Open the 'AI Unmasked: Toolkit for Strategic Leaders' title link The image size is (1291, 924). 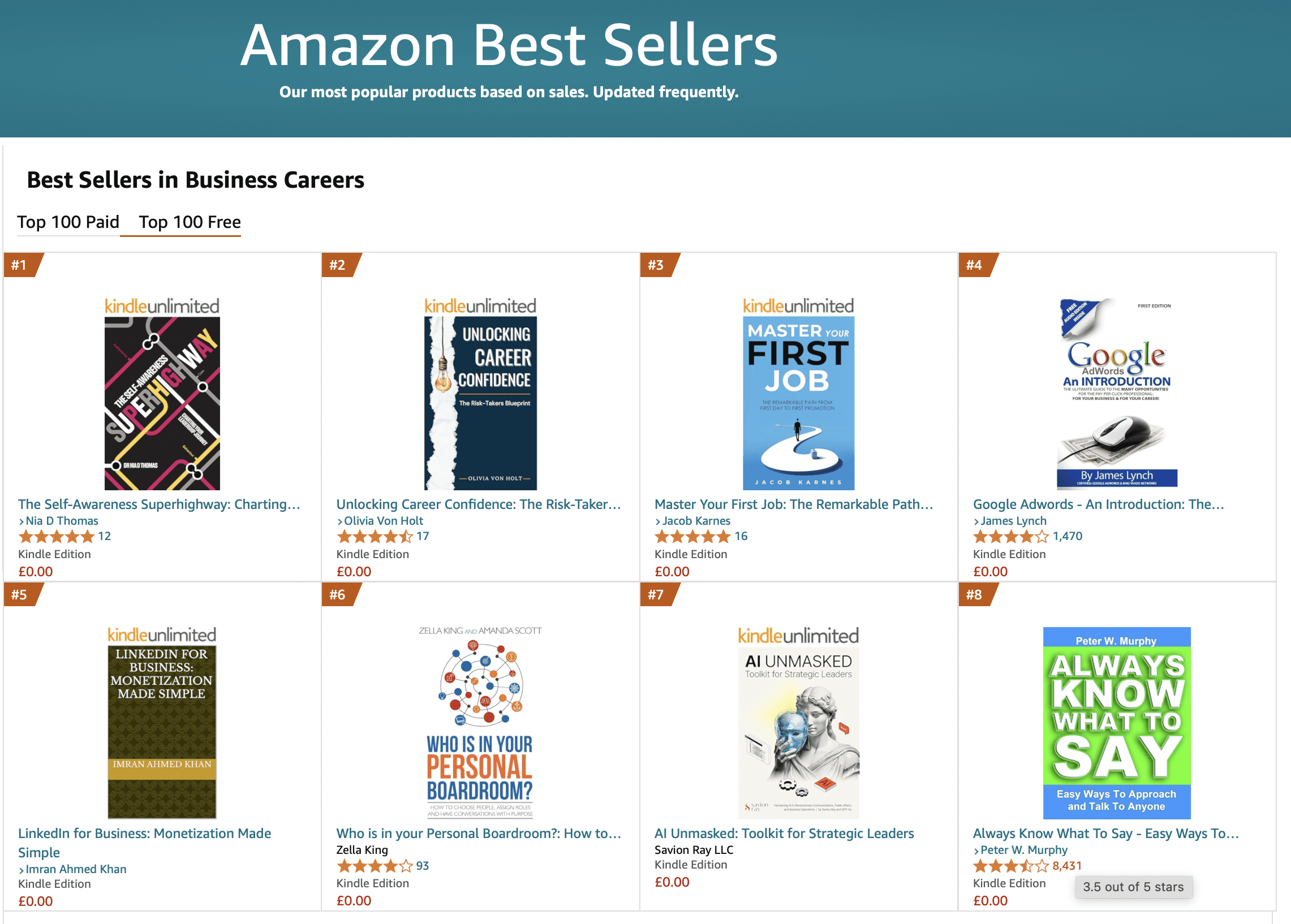click(784, 833)
